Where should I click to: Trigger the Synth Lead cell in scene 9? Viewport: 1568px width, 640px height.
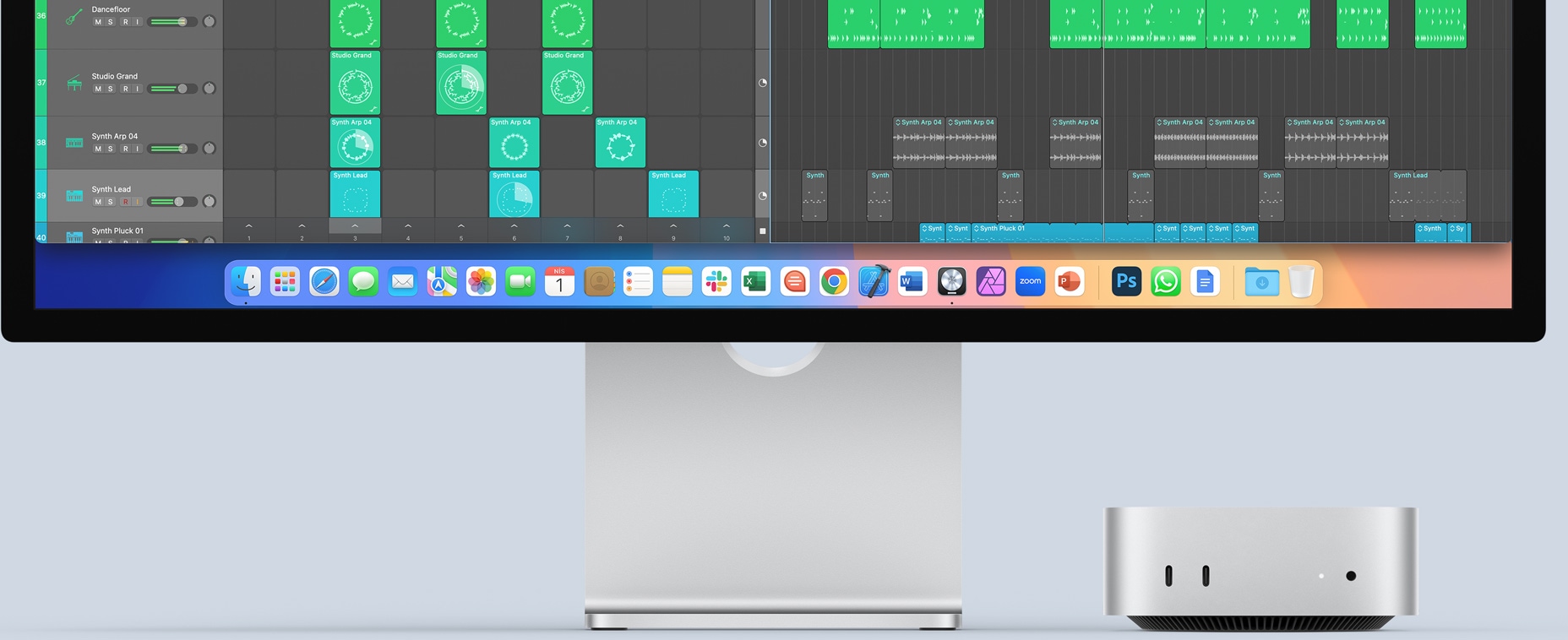coord(673,194)
